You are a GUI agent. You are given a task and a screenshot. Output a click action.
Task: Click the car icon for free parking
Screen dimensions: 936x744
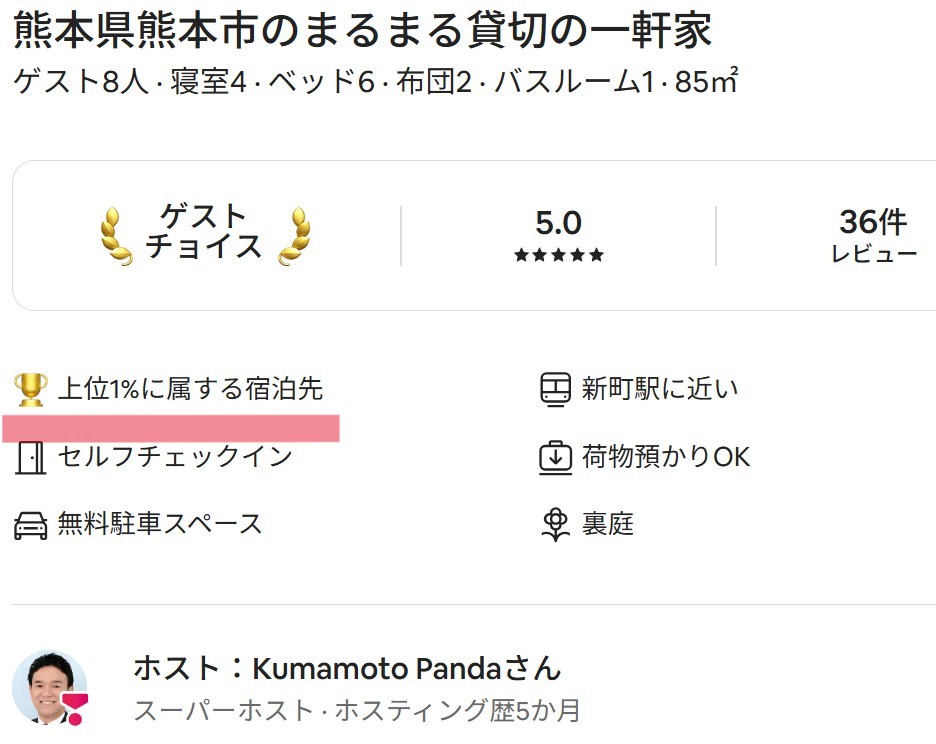pyautogui.click(x=31, y=524)
